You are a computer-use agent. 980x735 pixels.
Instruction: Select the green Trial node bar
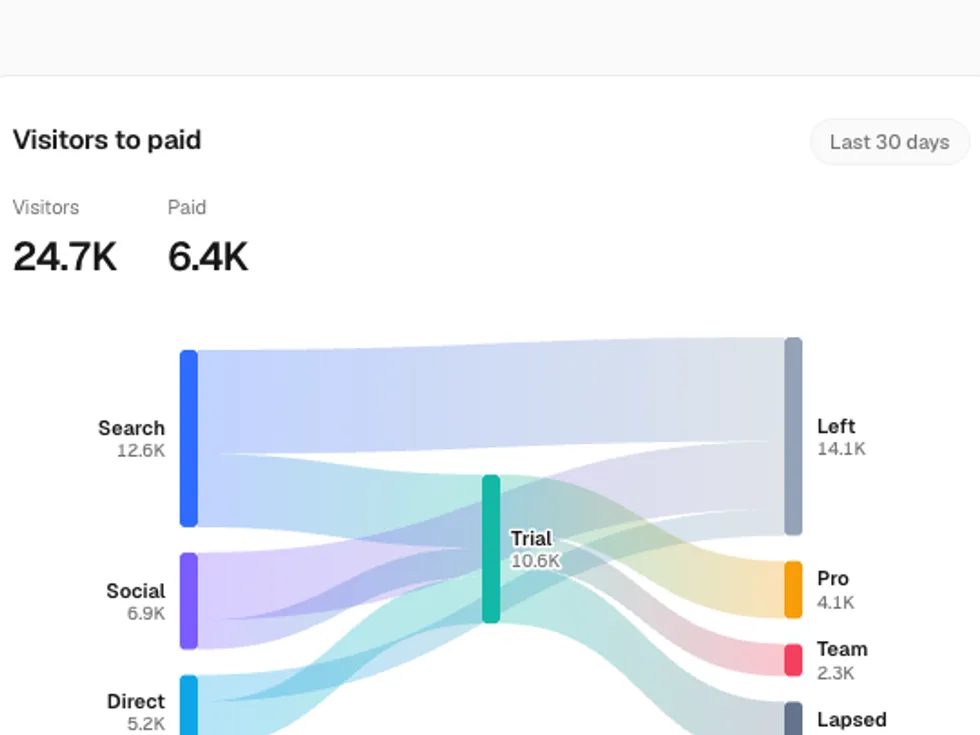491,549
